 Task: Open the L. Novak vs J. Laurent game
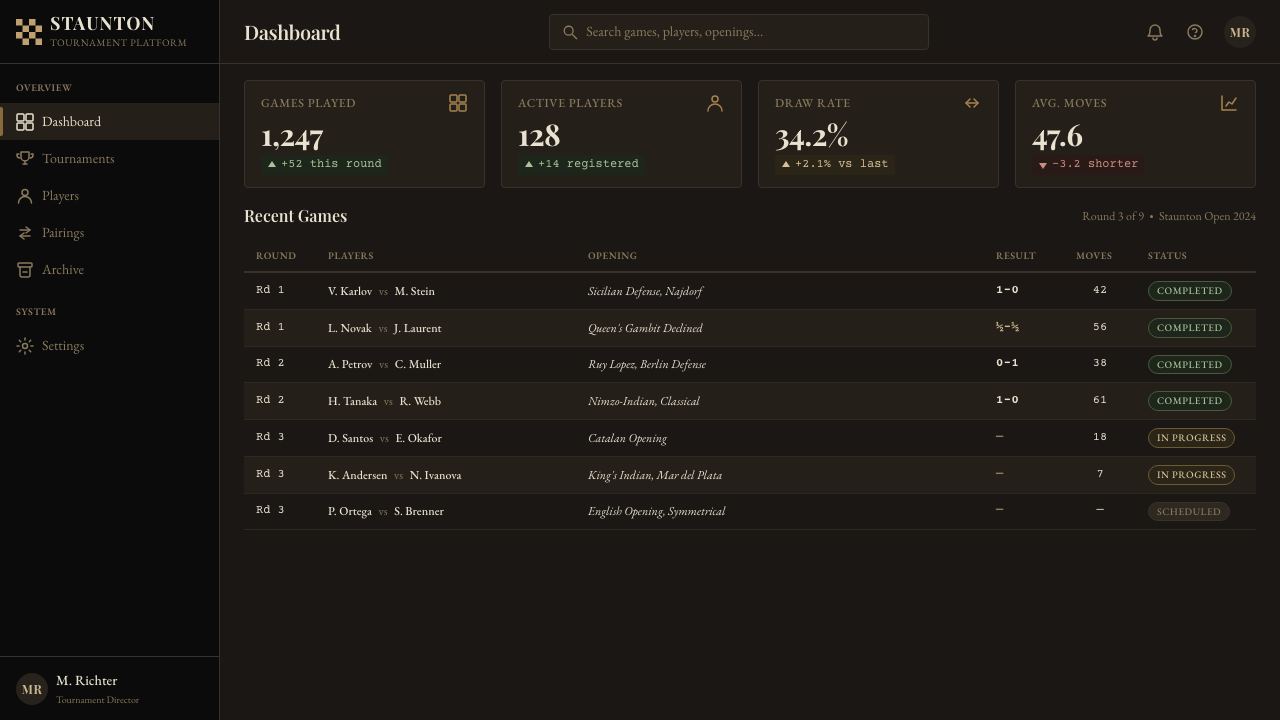coord(750,328)
